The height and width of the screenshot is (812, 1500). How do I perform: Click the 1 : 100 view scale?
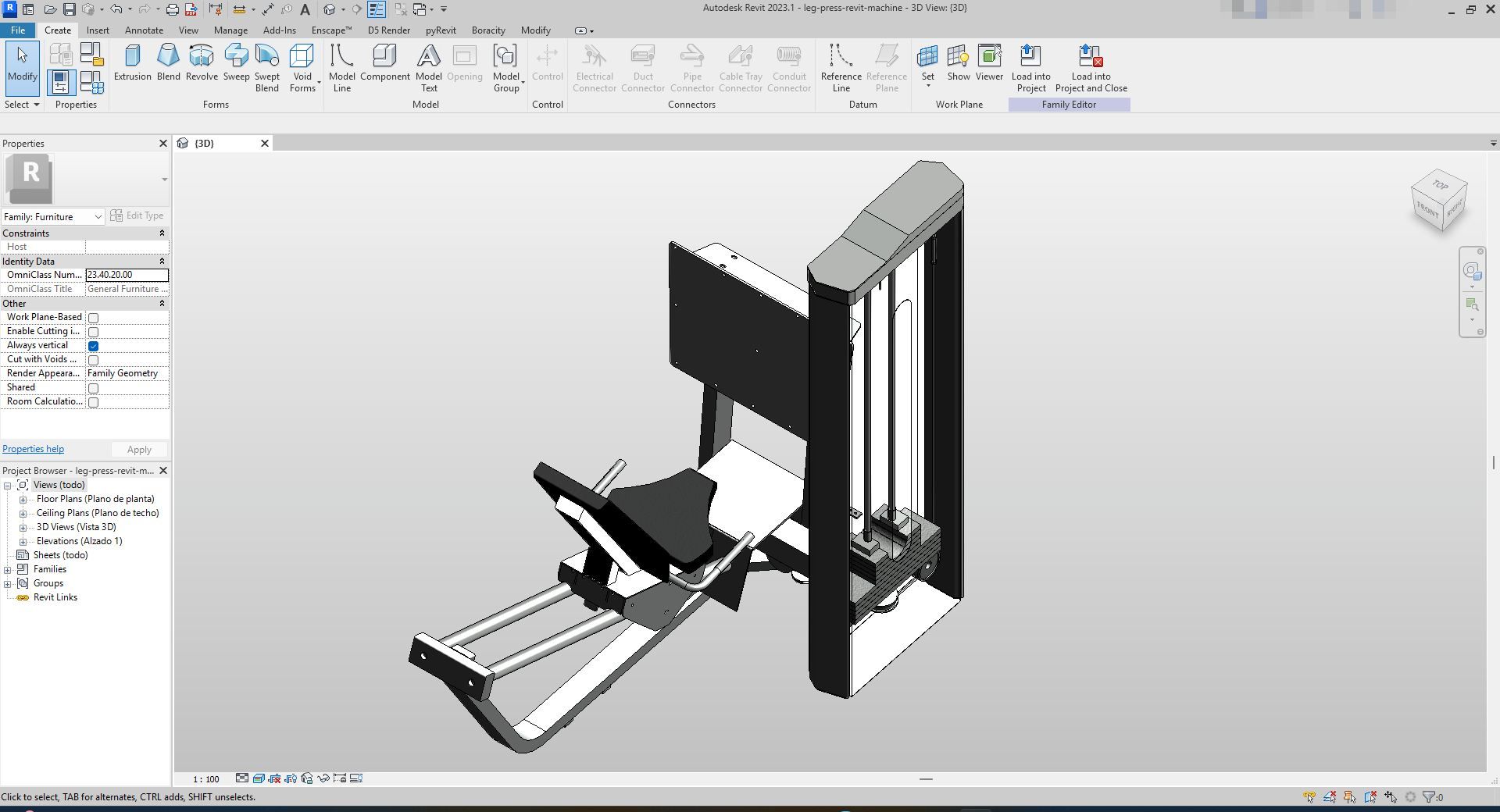[x=206, y=779]
